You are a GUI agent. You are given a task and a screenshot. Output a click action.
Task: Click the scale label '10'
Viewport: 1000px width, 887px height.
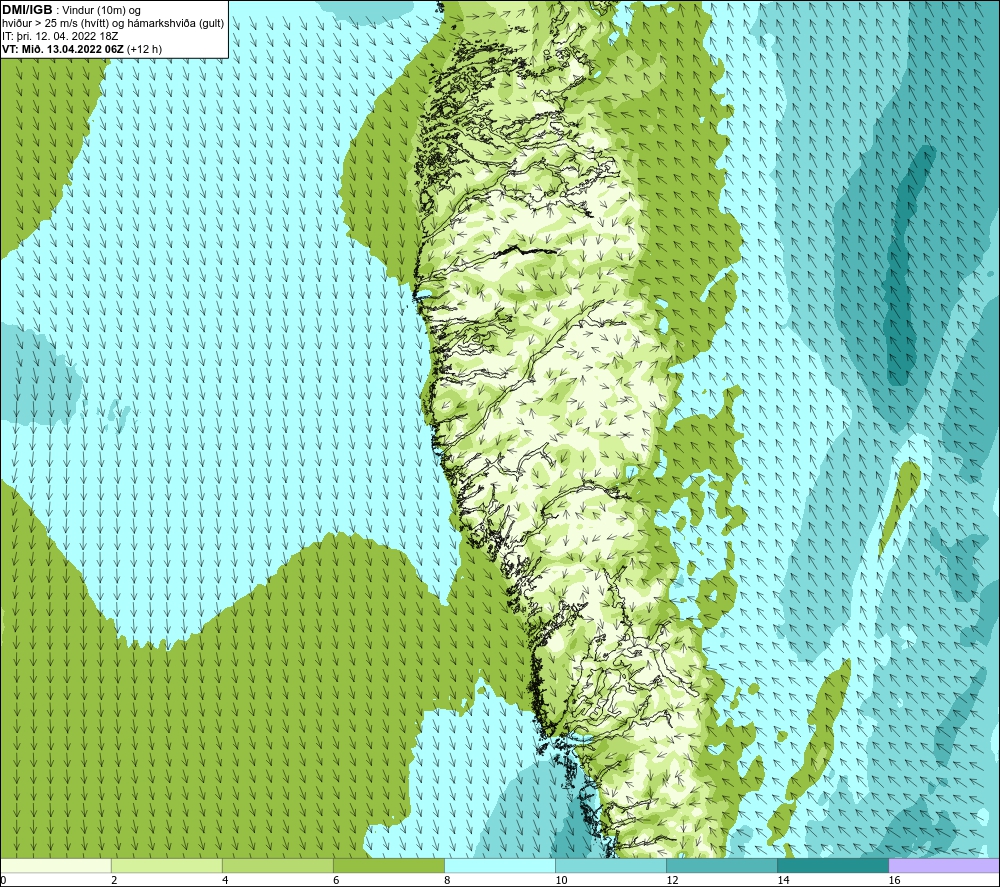pyautogui.click(x=561, y=880)
